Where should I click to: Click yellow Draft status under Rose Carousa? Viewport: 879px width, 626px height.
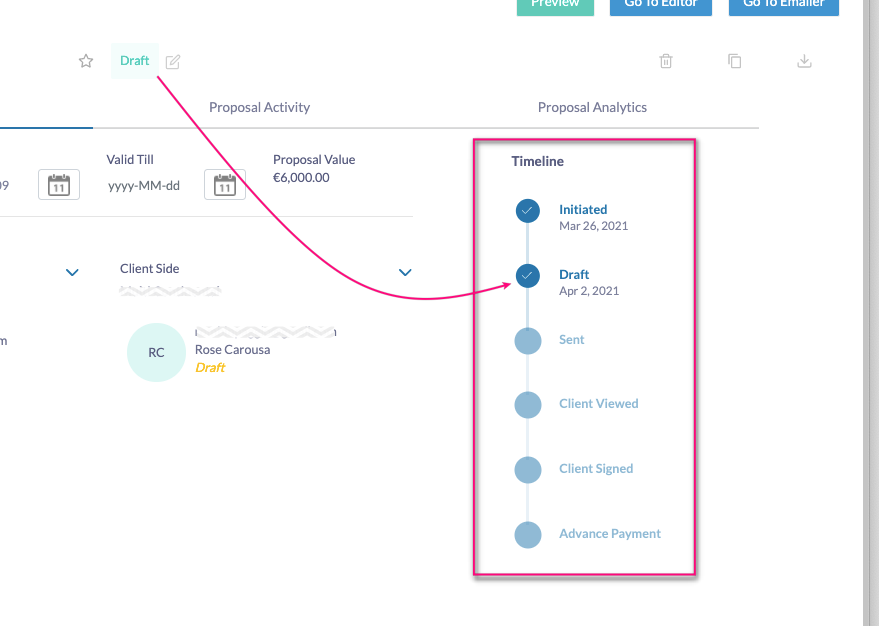pyautogui.click(x=210, y=368)
